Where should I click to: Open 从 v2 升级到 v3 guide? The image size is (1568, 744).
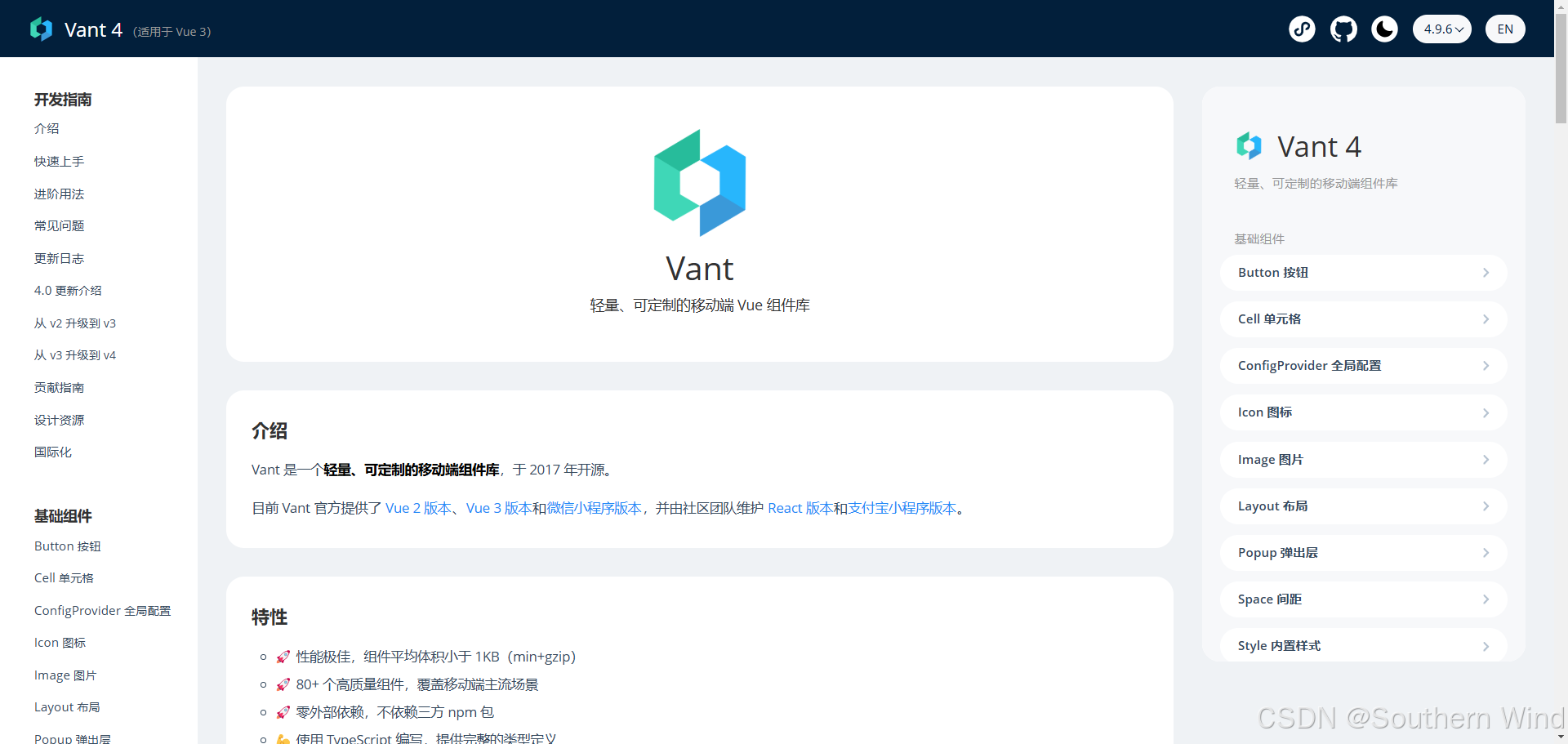[x=75, y=323]
